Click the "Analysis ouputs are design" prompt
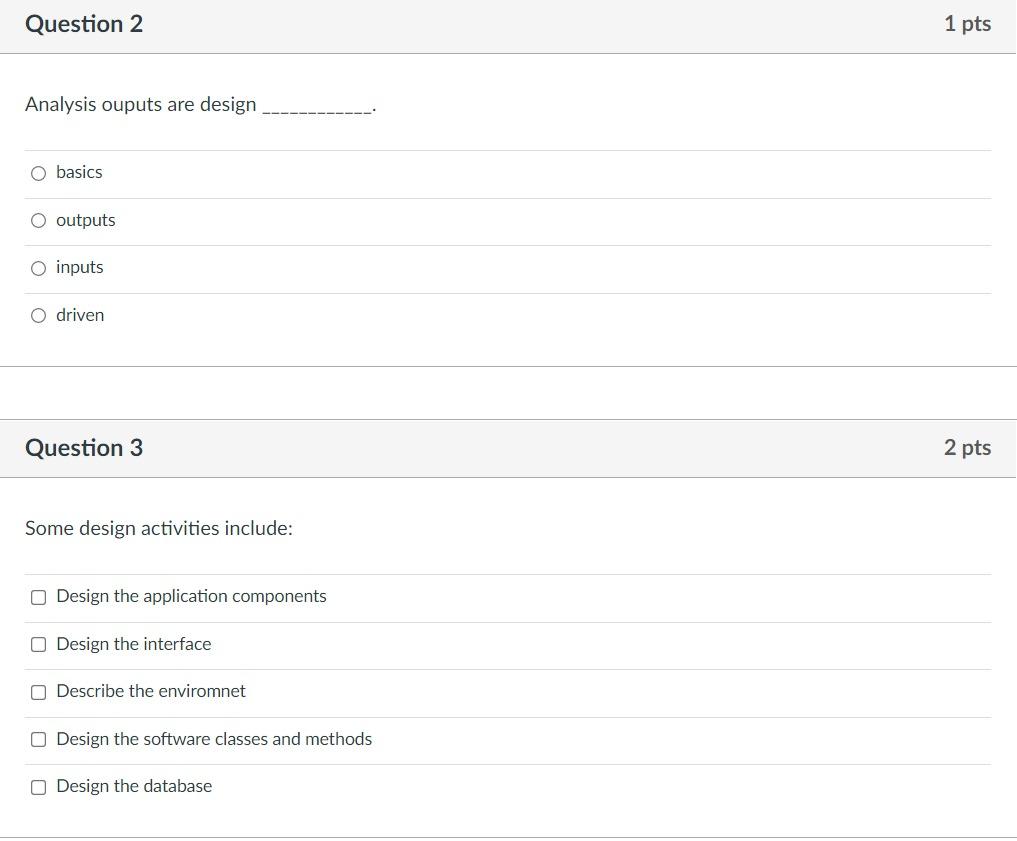 200,104
